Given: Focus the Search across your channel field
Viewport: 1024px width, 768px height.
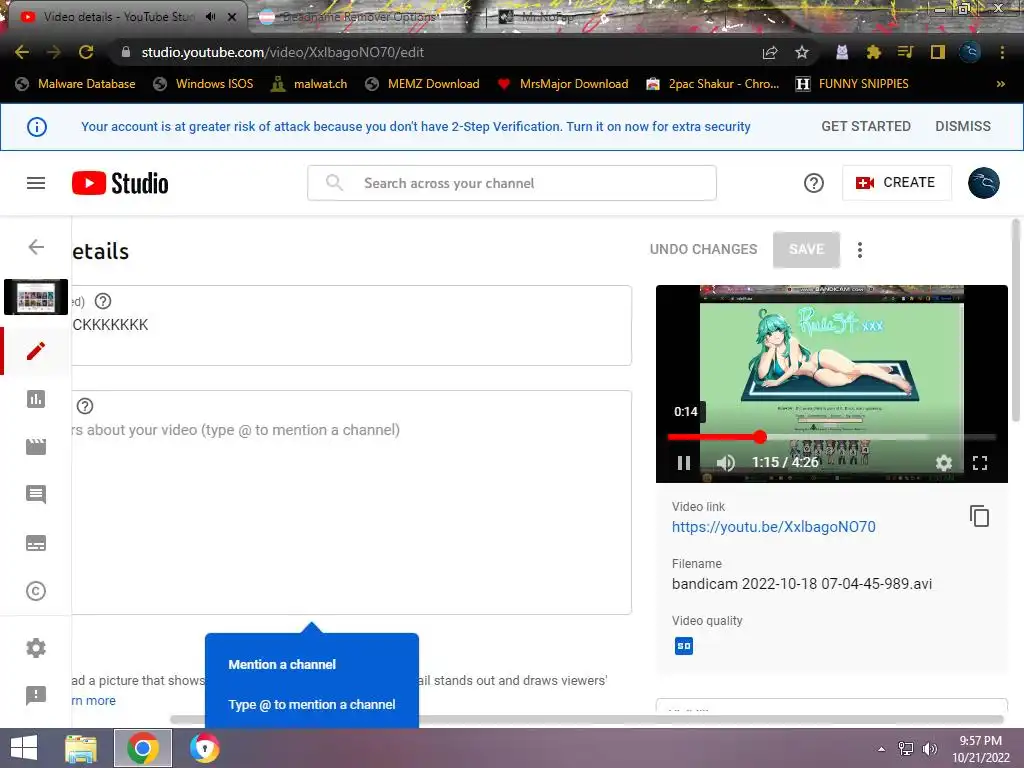Looking at the screenshot, I should [511, 183].
